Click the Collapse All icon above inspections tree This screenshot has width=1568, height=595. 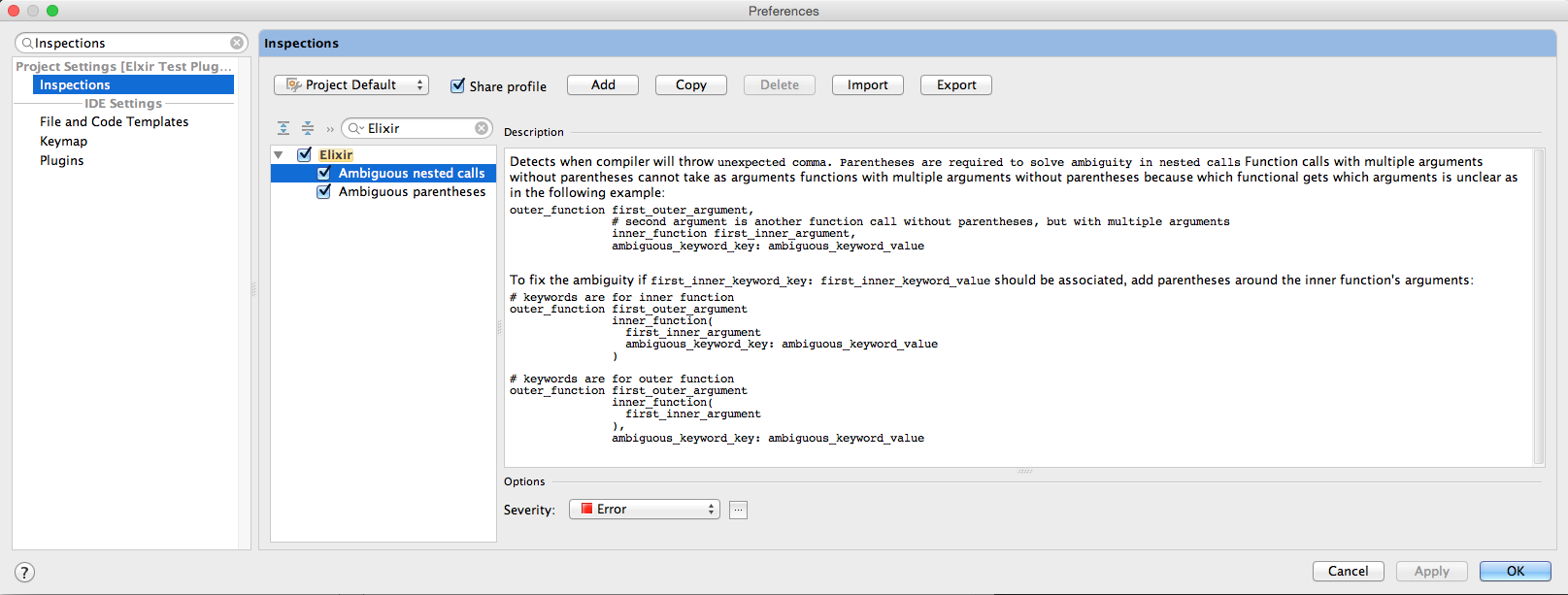308,128
